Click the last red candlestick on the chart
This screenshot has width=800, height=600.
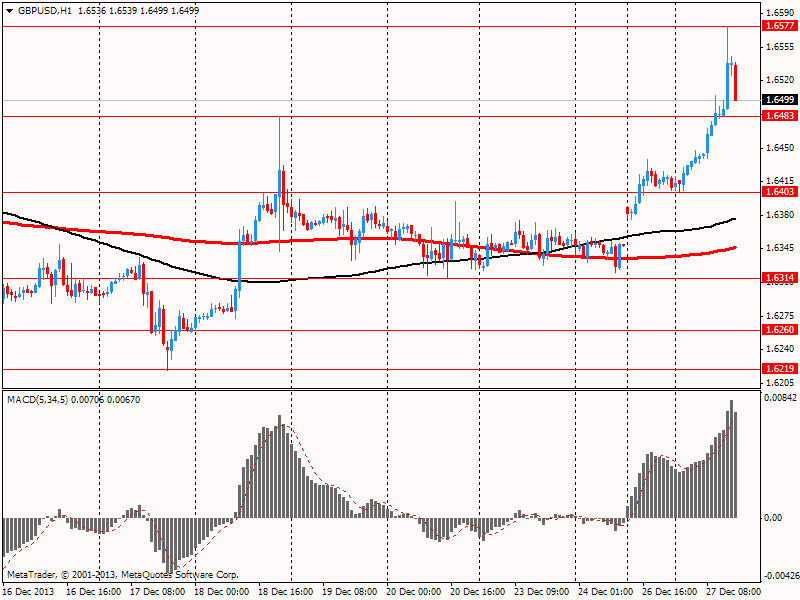point(735,82)
